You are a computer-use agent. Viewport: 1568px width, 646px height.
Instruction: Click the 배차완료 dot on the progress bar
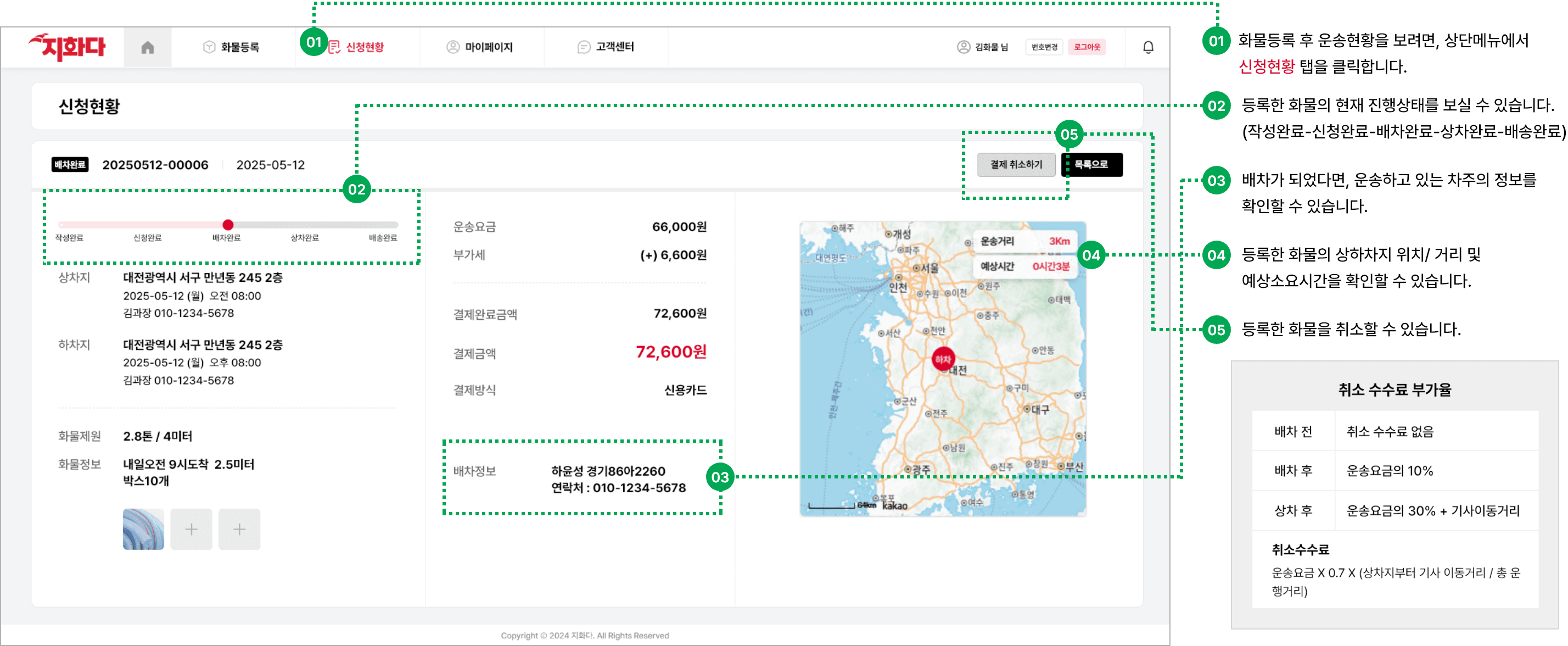coord(228,225)
